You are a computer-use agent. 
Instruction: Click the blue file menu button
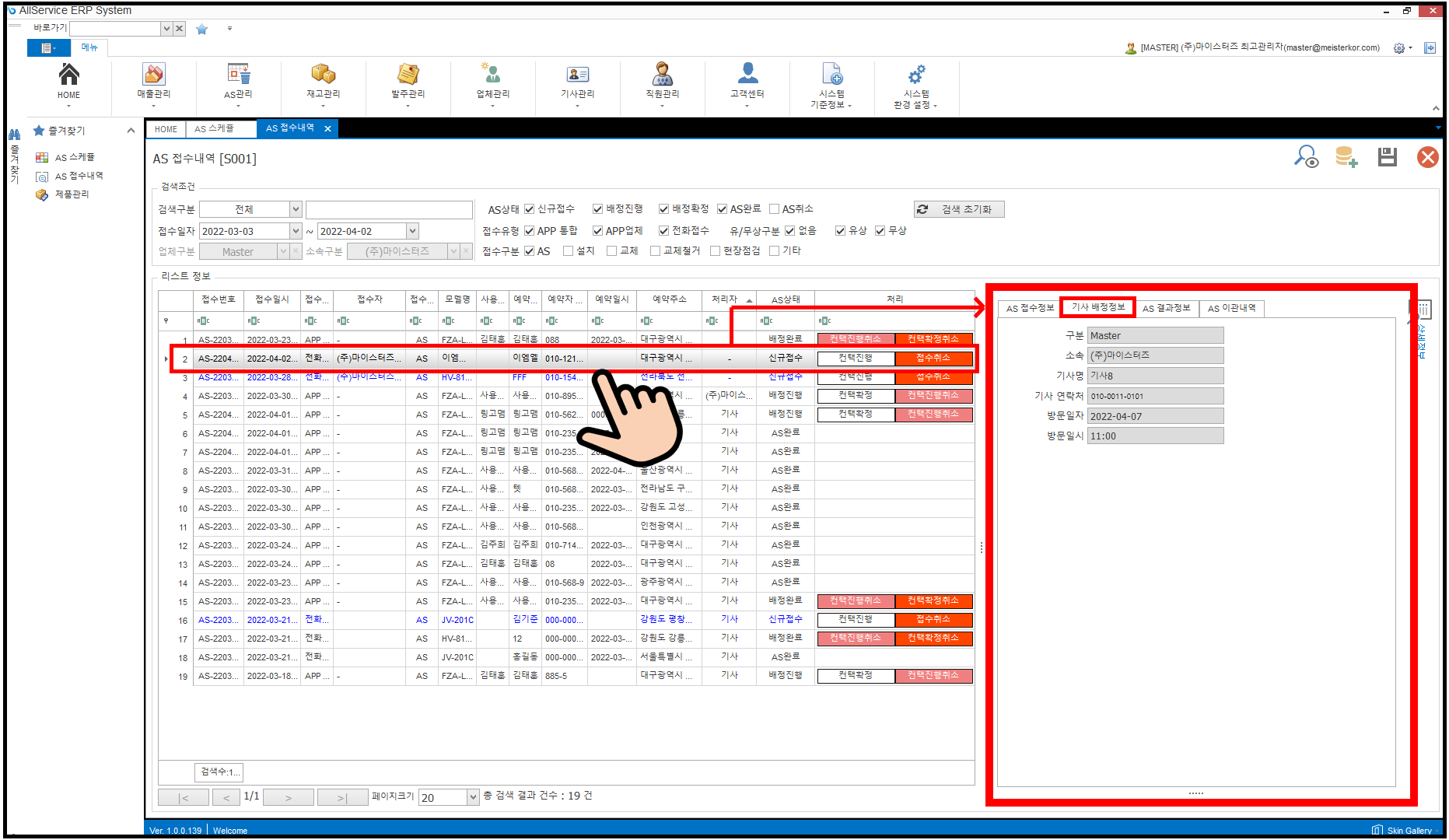[x=48, y=47]
